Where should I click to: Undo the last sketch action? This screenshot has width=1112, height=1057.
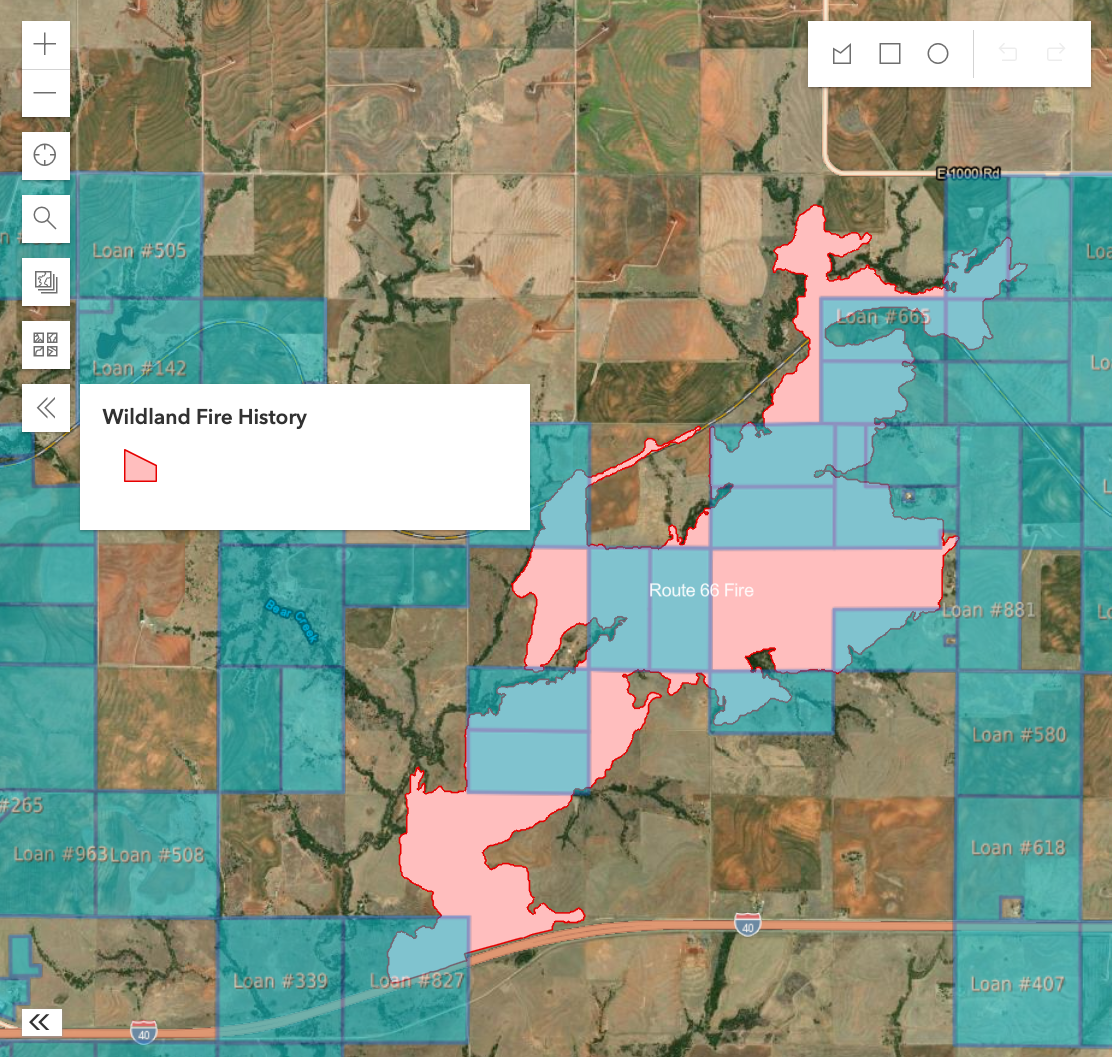1008,54
